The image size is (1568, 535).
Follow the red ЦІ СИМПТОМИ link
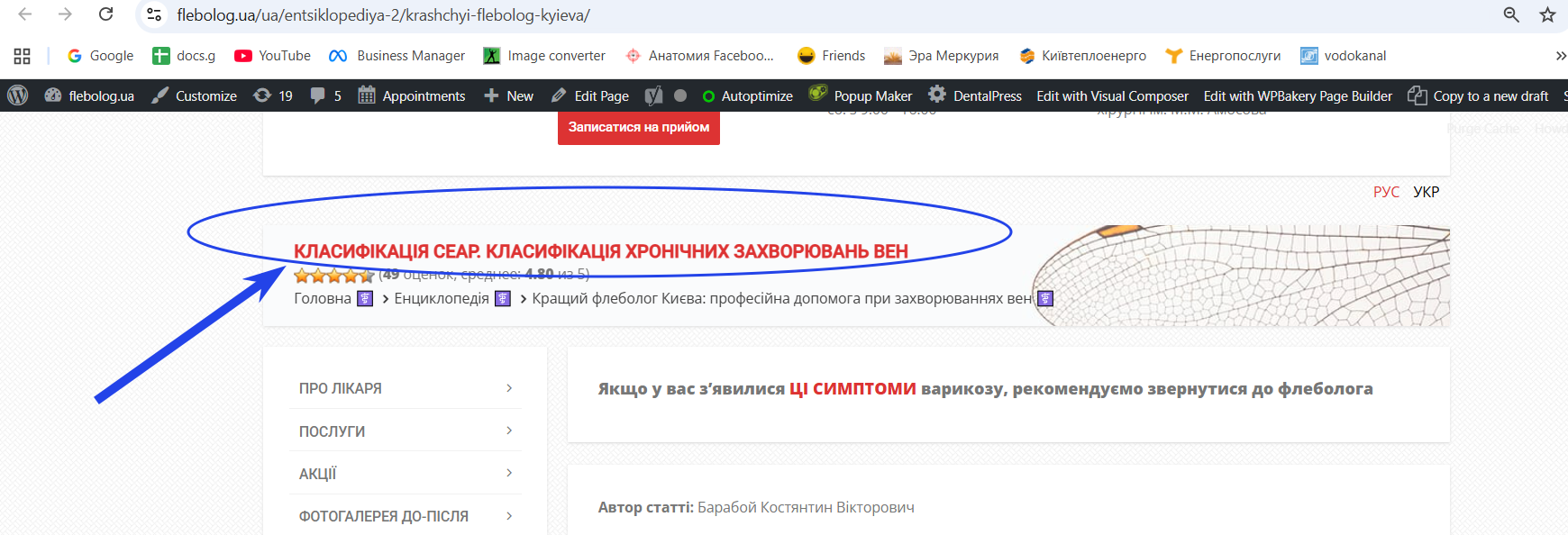[x=852, y=389]
